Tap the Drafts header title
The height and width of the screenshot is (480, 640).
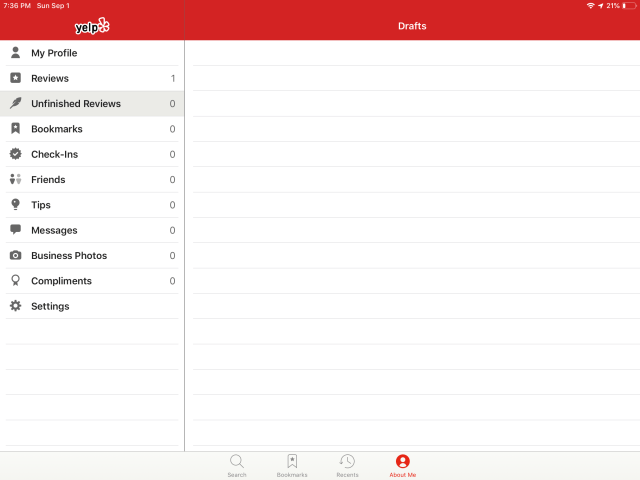tap(412, 26)
